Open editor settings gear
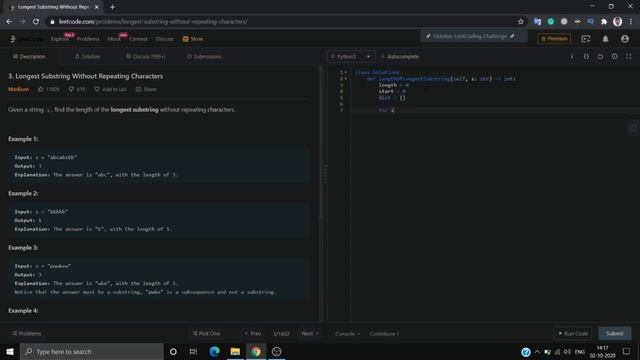The image size is (640, 360). tap(614, 57)
